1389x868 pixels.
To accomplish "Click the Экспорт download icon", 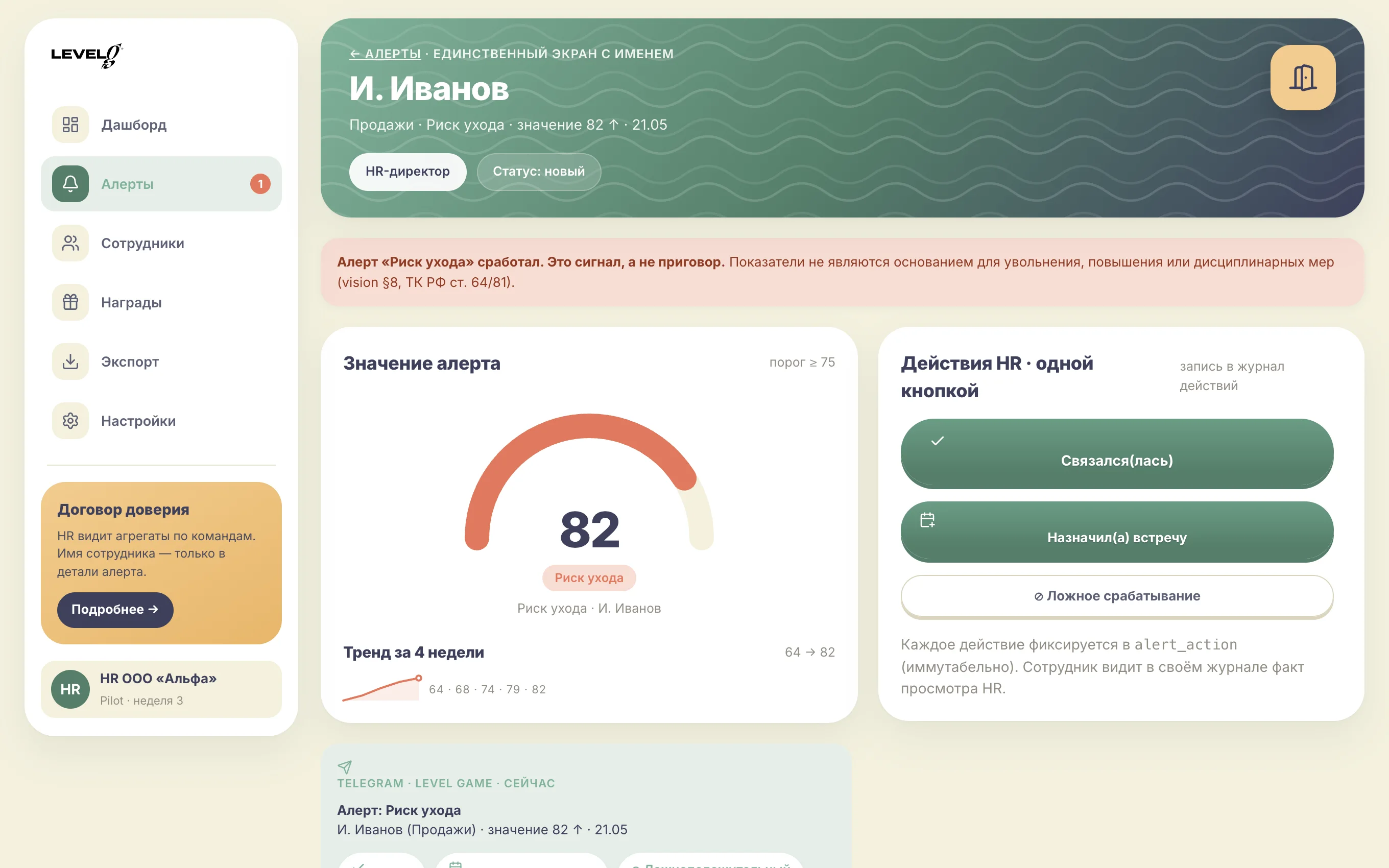I will (x=70, y=361).
